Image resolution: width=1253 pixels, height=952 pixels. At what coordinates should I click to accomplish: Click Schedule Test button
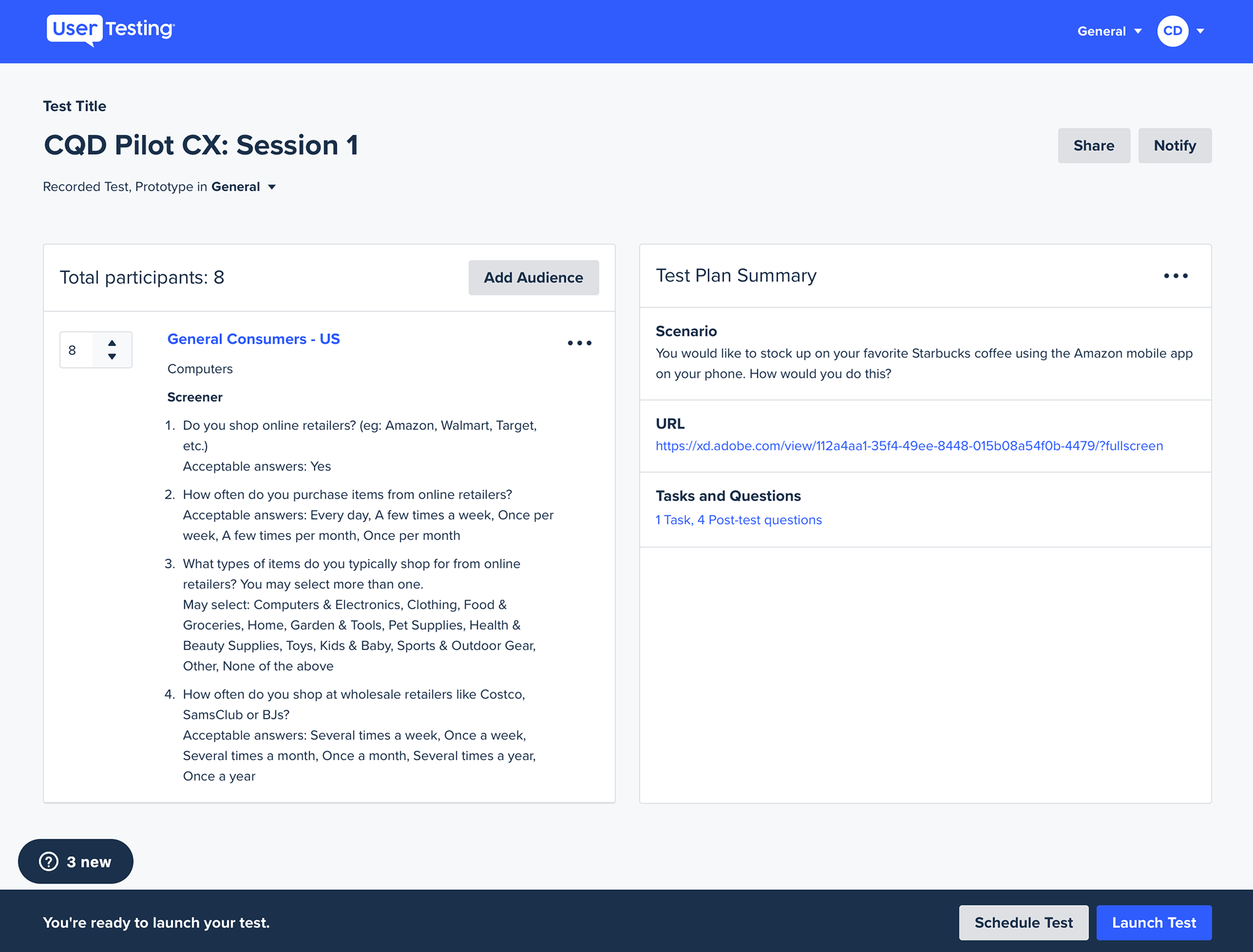[1023, 923]
